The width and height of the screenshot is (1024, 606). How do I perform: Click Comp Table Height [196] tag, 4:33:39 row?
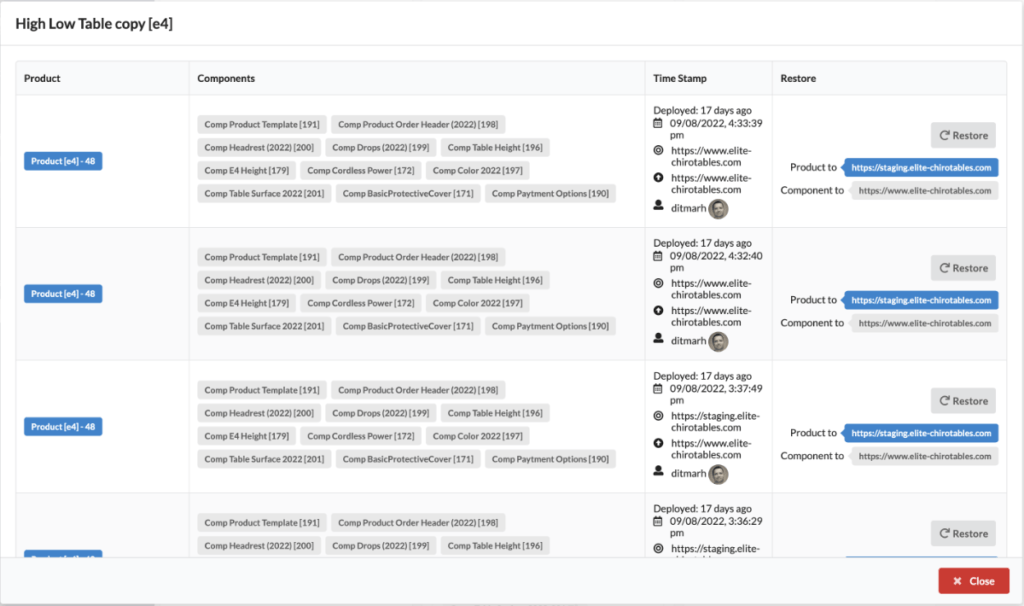495,148
